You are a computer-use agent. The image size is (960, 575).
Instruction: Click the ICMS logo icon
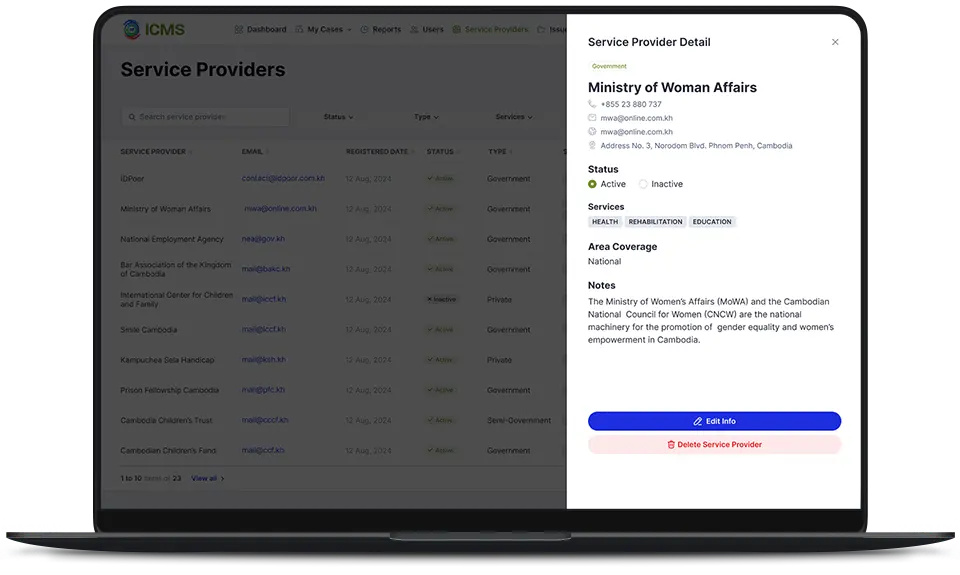coord(132,30)
